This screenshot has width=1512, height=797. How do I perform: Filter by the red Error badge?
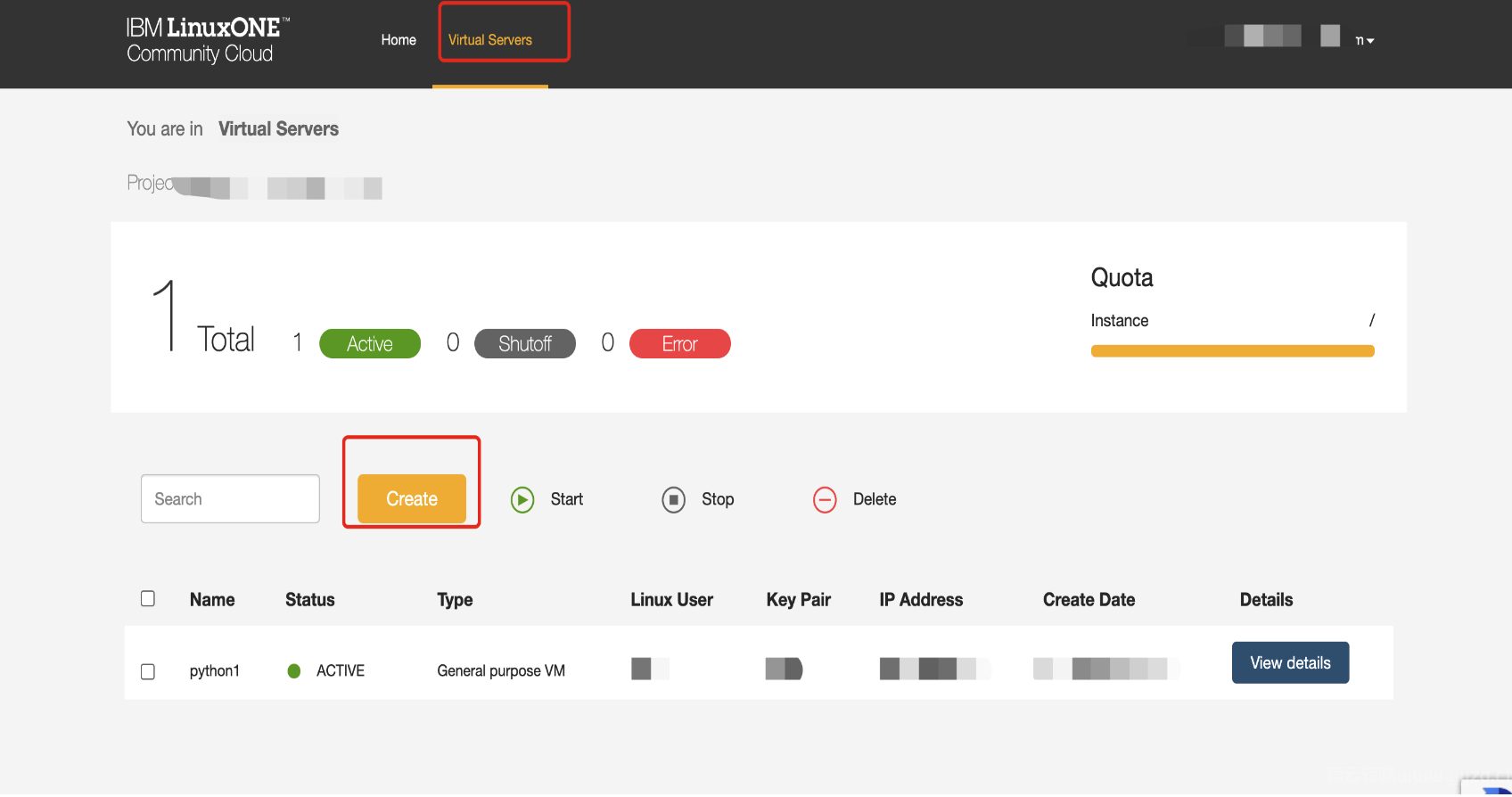679,344
